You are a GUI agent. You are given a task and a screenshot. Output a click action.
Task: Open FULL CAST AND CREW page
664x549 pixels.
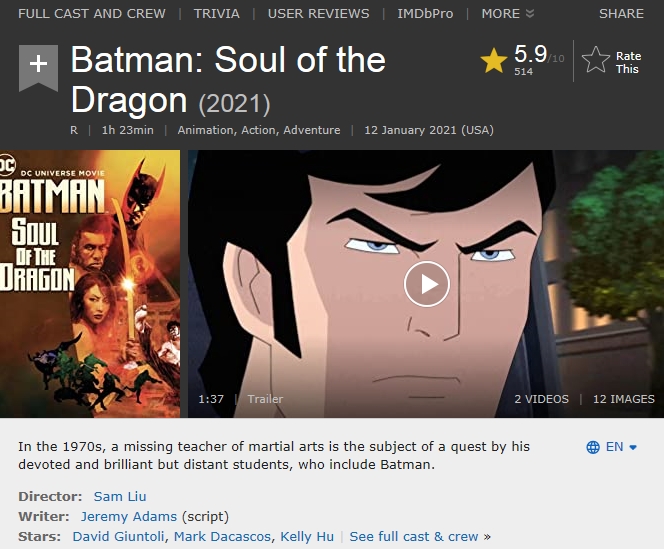coord(92,14)
